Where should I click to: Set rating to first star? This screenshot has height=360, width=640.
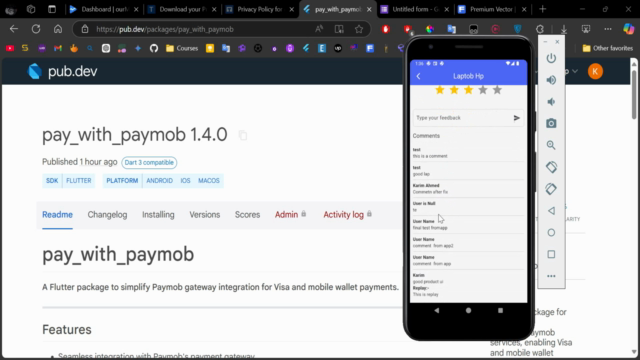(x=440, y=90)
